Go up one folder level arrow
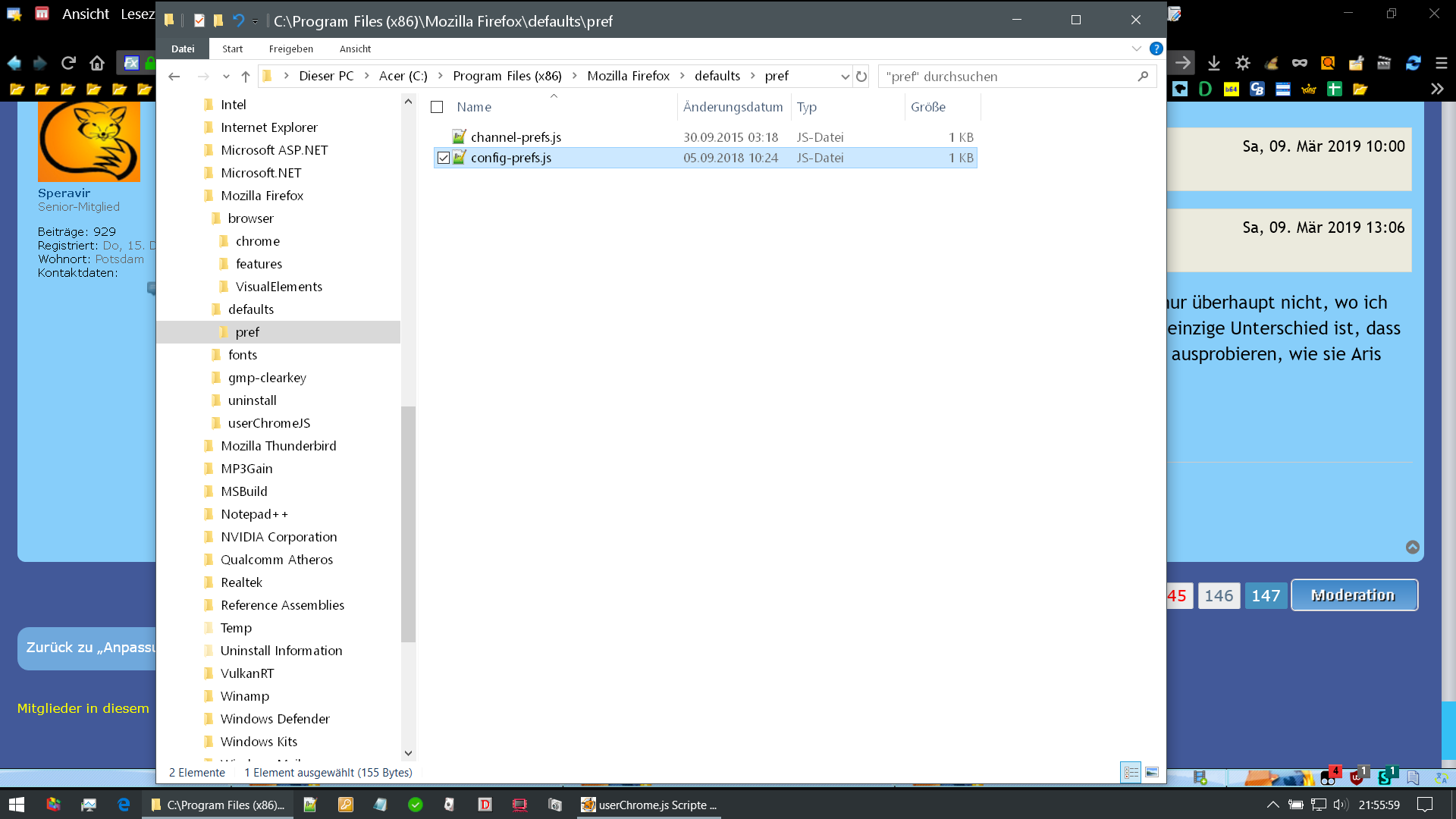The width and height of the screenshot is (1456, 819). 246,77
